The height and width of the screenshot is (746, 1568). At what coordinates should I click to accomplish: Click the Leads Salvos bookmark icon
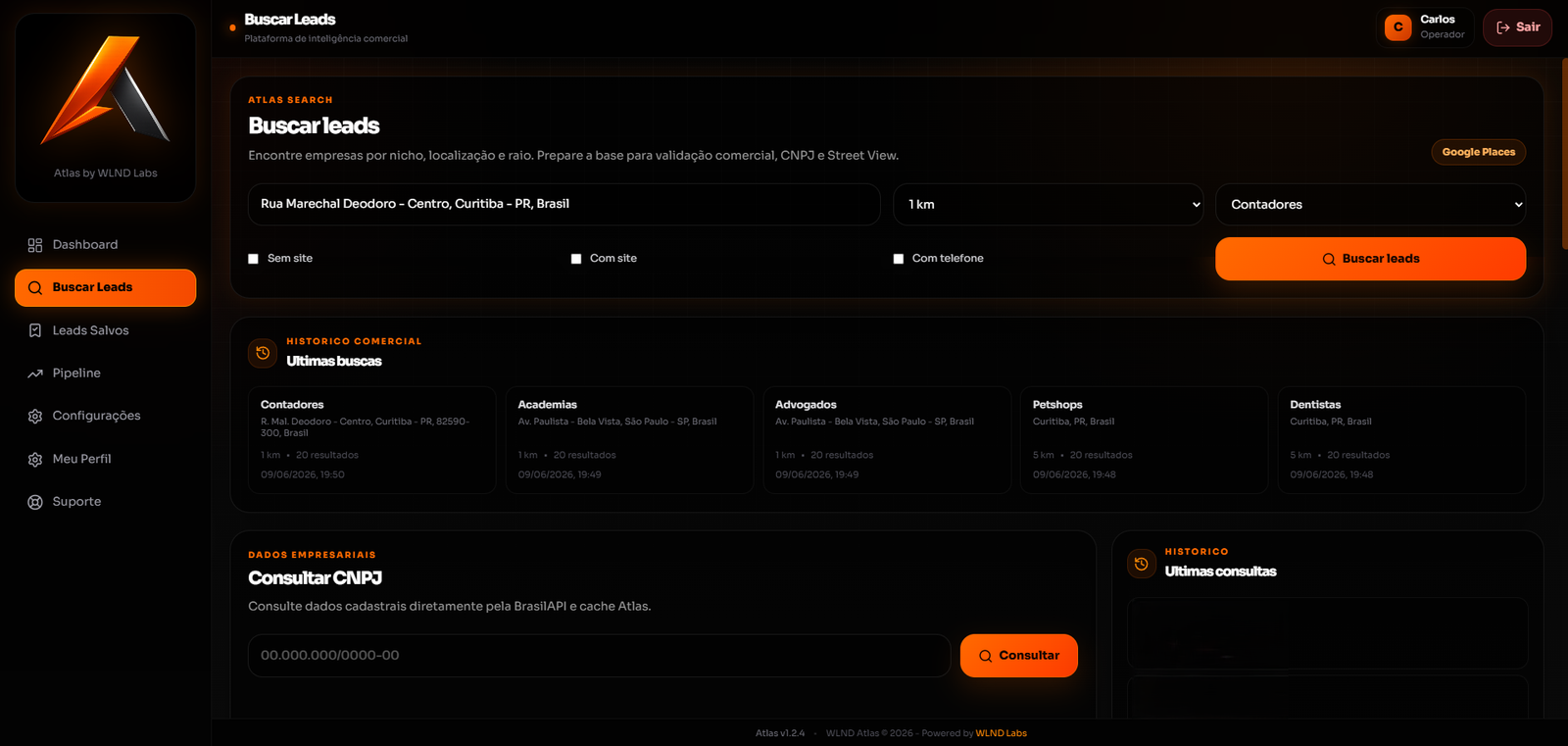click(x=35, y=330)
